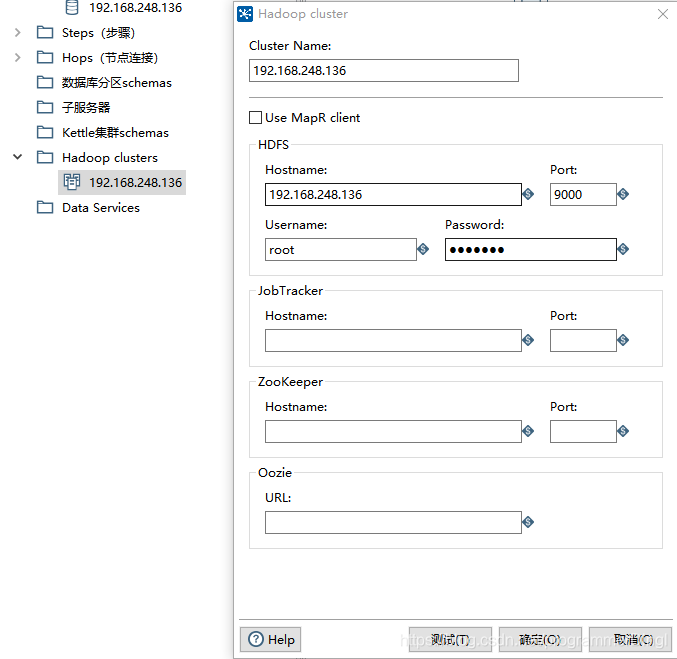Click the Hadoop cluster dialog title icon
This screenshot has width=677, height=659.
(245, 14)
